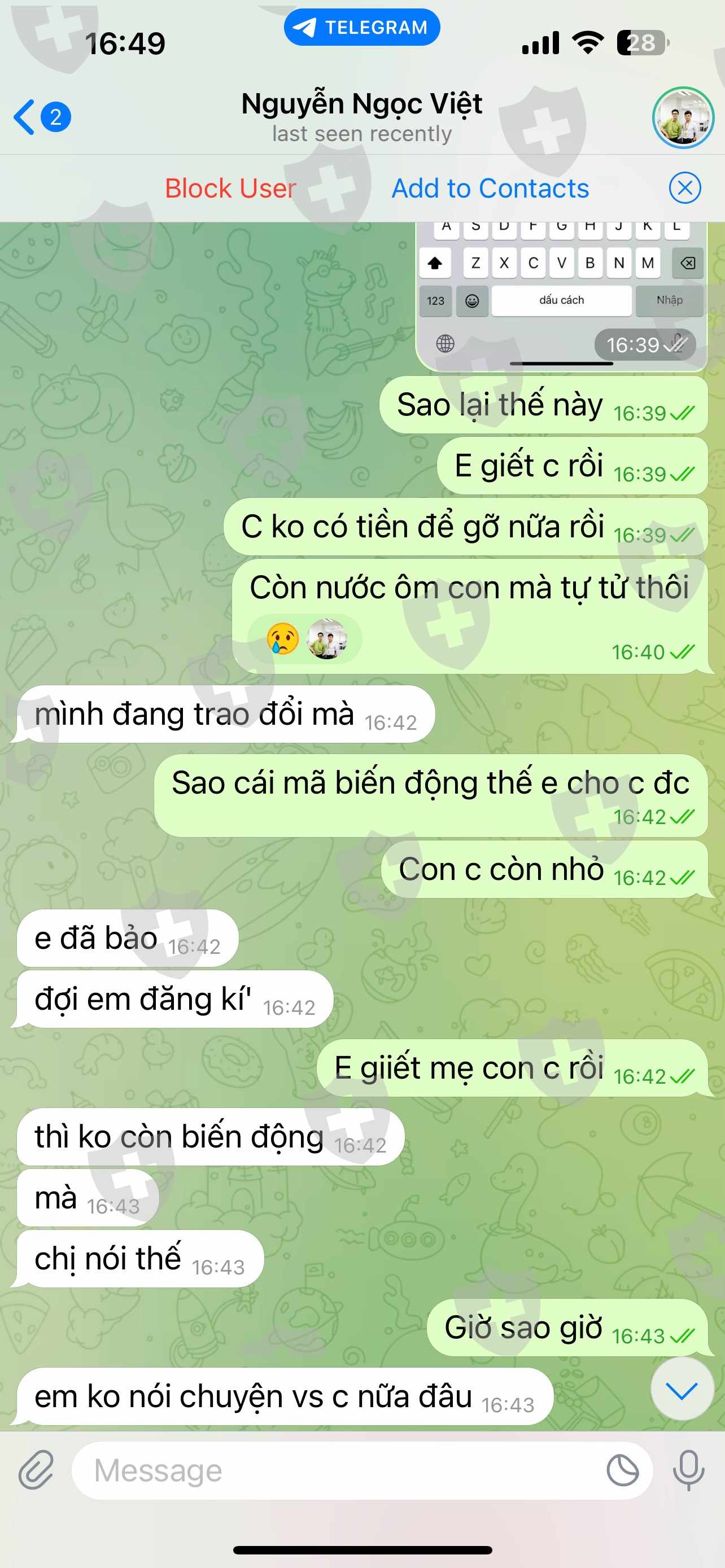Tap the battery indicator in status bar
725x1568 pixels.
tap(643, 43)
